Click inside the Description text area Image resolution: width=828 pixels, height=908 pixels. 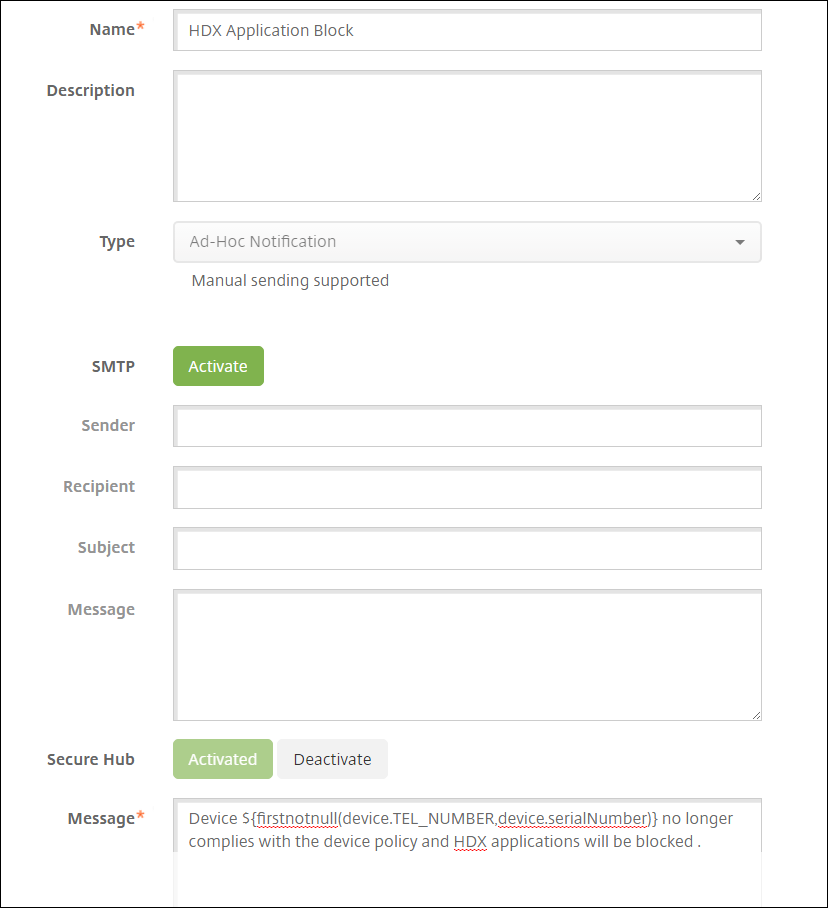(x=467, y=136)
